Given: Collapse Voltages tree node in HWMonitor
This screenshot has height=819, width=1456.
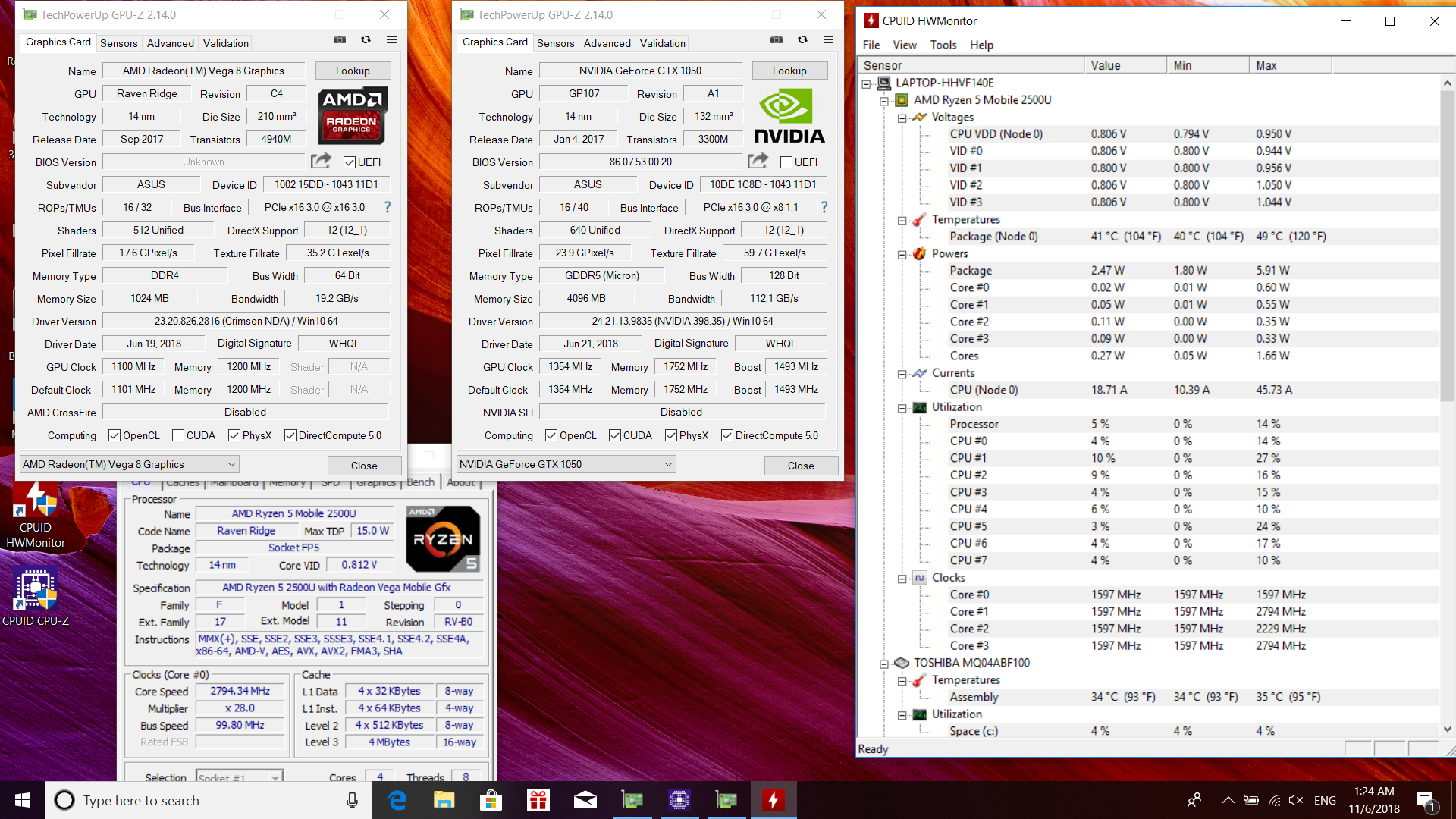Looking at the screenshot, I should coord(902,118).
